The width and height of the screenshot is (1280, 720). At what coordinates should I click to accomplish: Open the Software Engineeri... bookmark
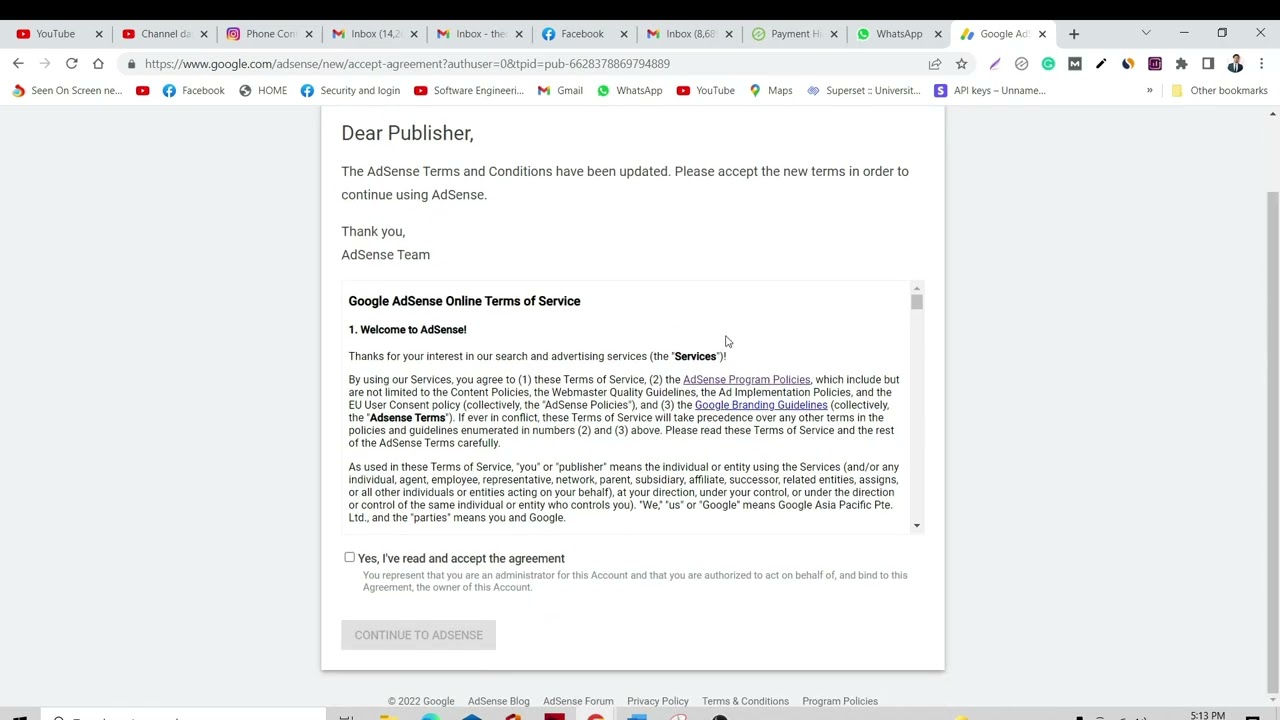pos(469,91)
